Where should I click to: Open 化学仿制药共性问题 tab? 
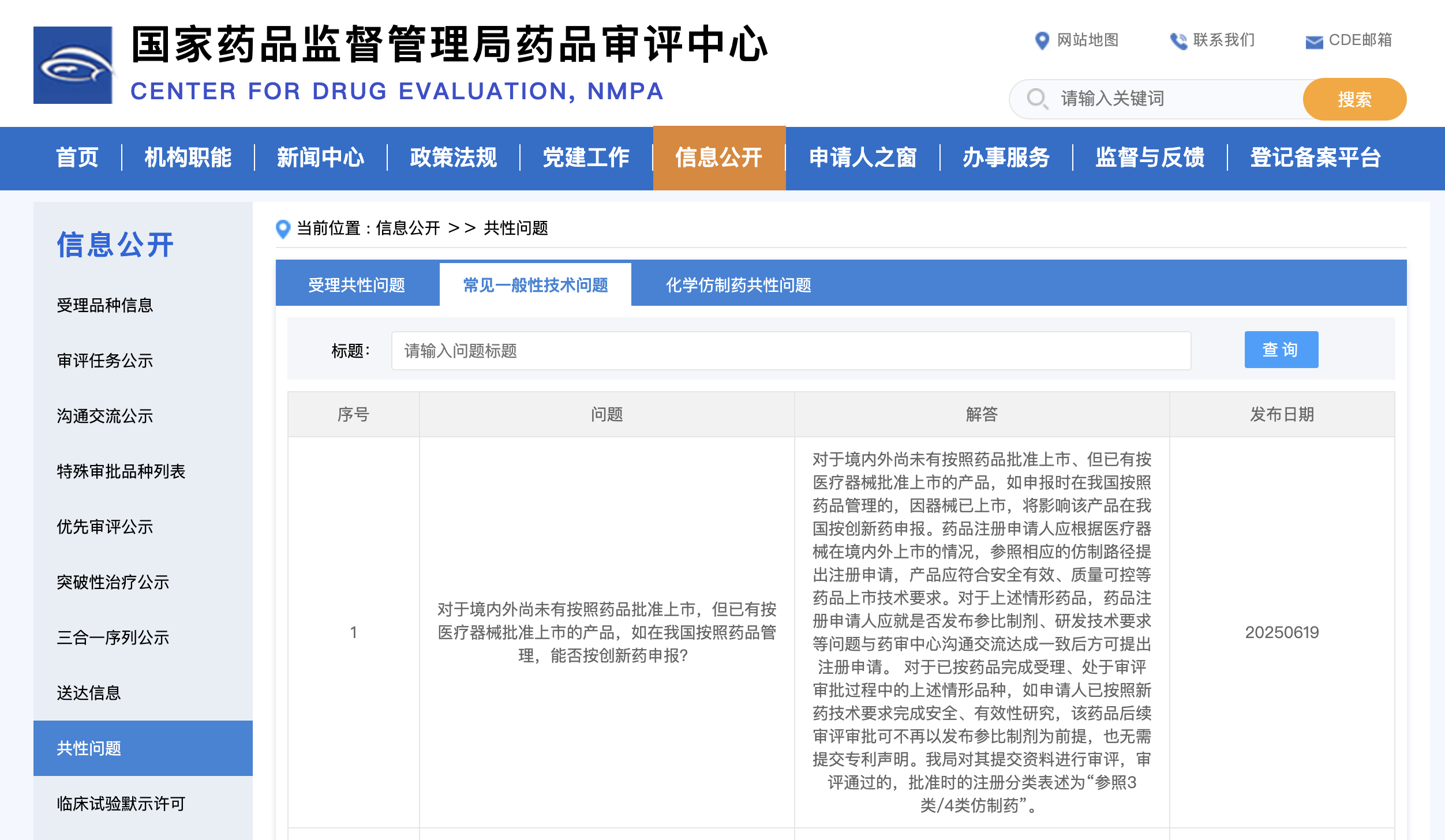(x=738, y=284)
